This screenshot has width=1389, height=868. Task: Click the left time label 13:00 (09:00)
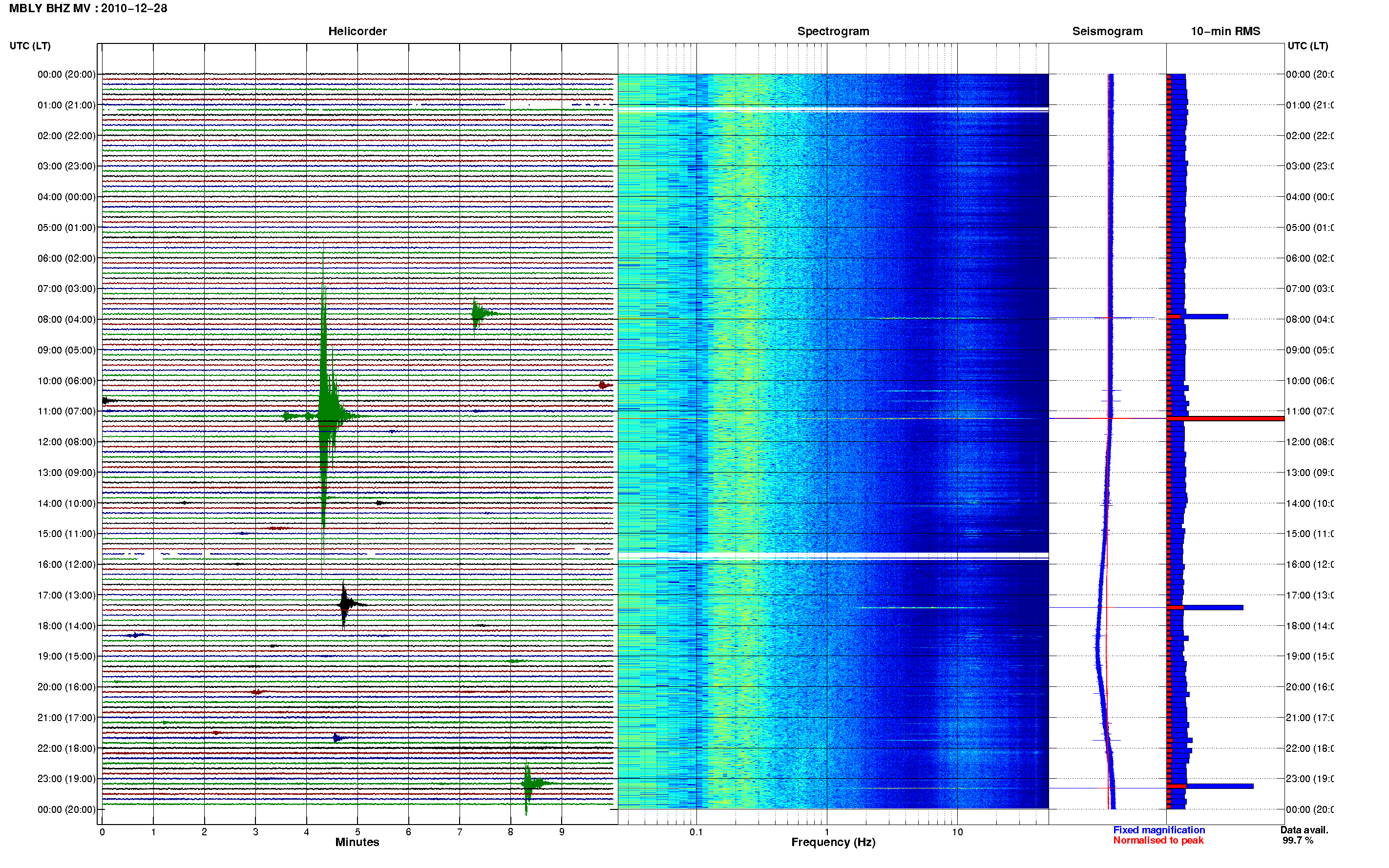pos(66,473)
